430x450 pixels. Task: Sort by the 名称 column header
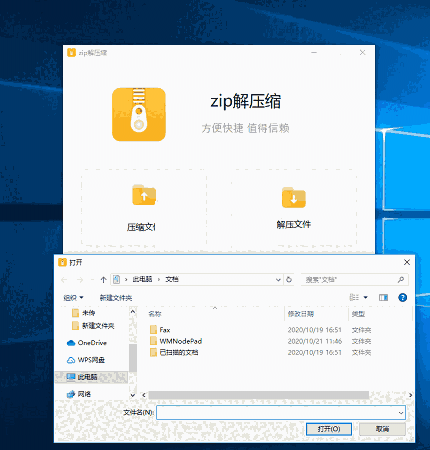(x=155, y=314)
